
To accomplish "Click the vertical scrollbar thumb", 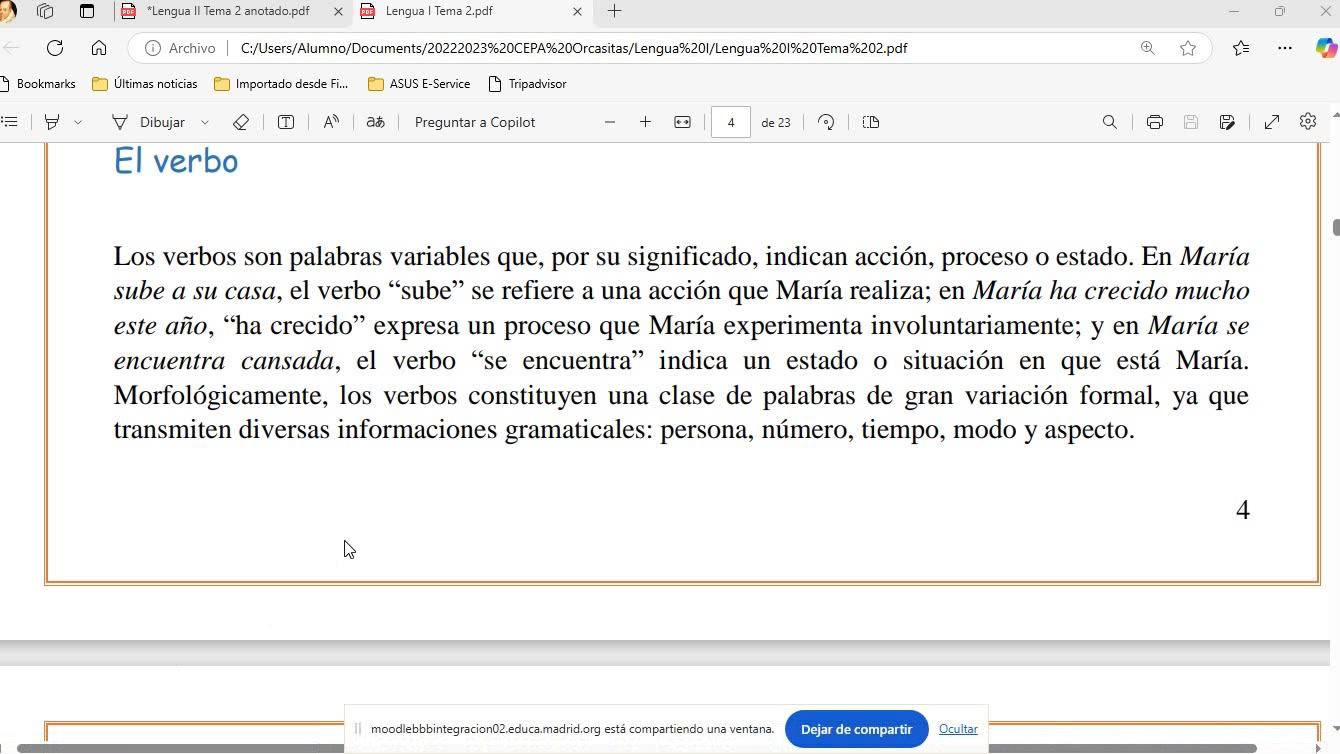I will [1335, 227].
